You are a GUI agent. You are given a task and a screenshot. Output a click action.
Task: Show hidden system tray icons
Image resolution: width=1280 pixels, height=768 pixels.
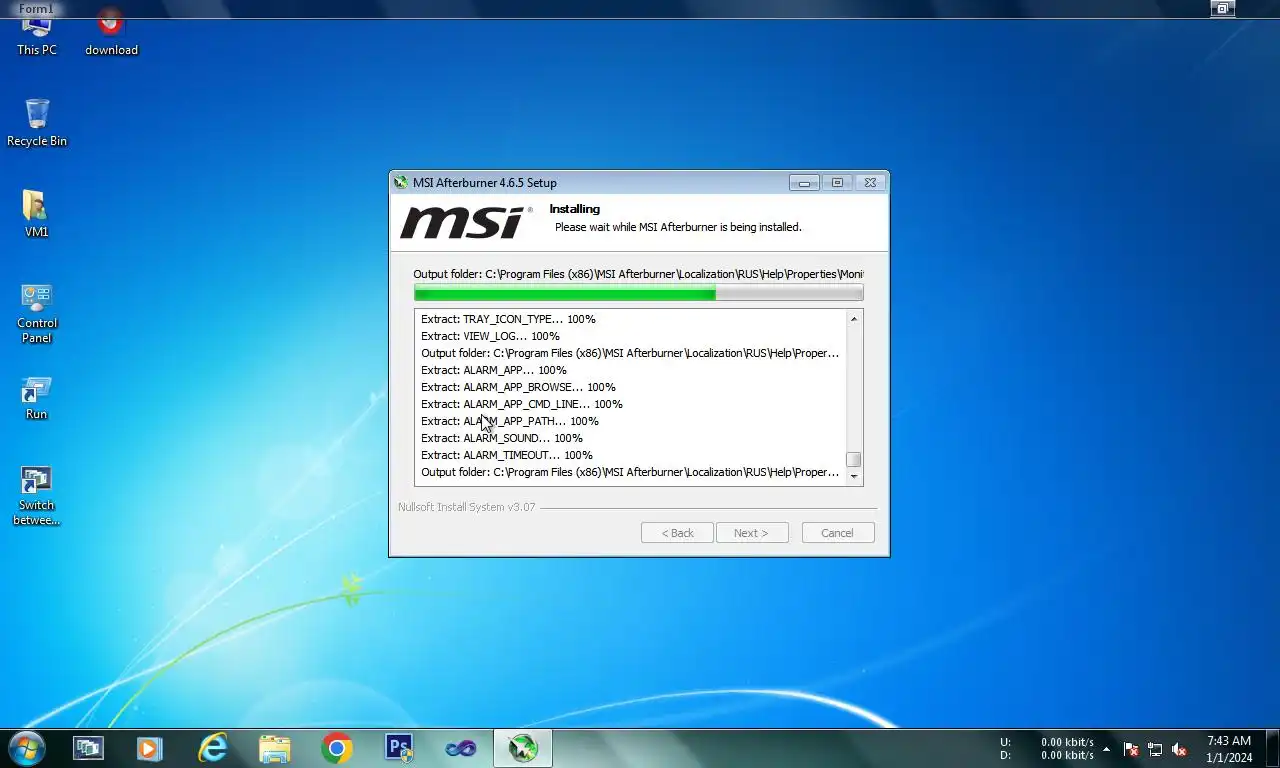[1106, 749]
